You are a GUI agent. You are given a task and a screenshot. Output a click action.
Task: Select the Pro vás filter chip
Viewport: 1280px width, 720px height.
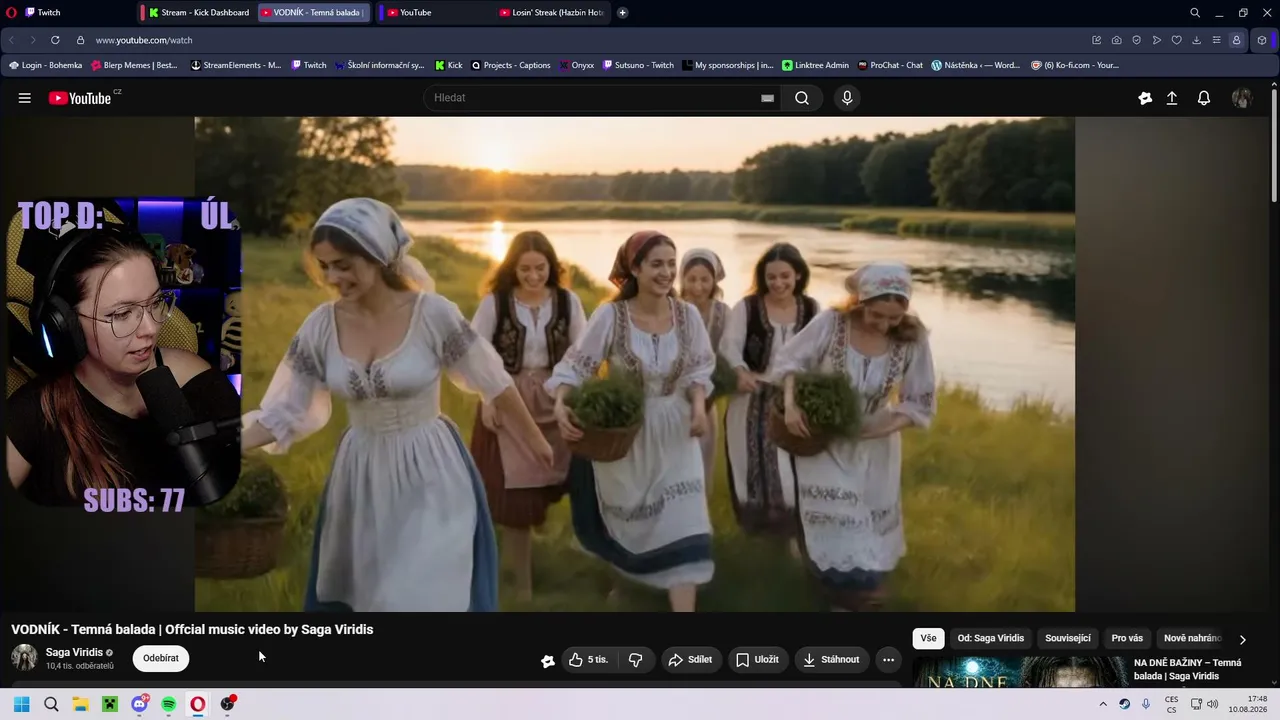click(x=1127, y=639)
